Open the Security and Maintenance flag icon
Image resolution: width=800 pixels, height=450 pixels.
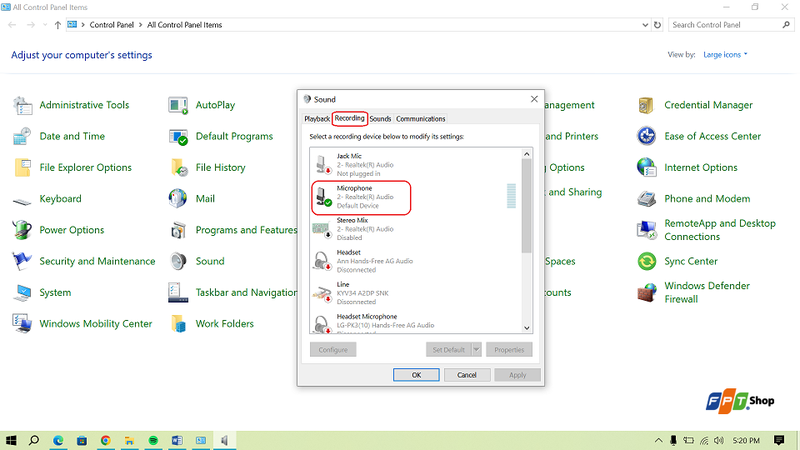(22, 261)
